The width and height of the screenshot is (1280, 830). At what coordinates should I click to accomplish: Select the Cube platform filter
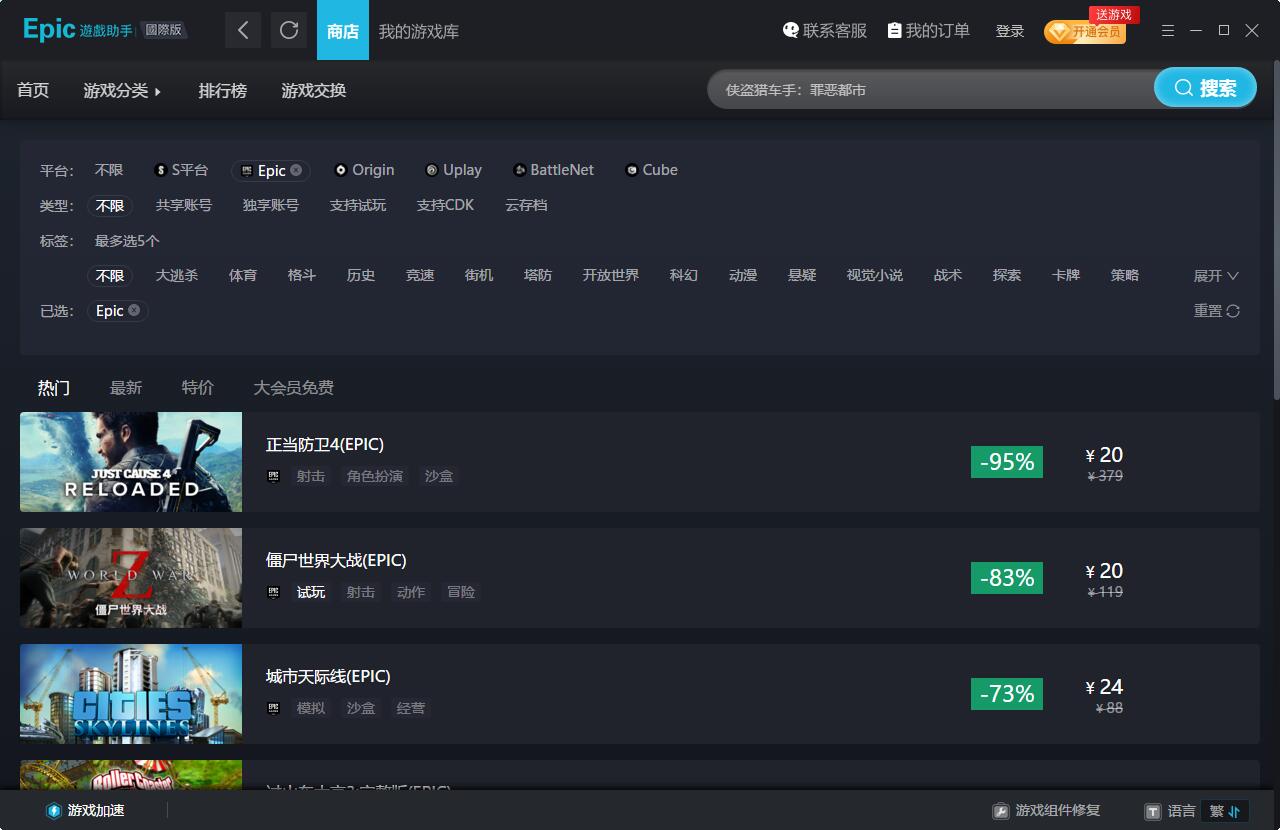[x=651, y=170]
